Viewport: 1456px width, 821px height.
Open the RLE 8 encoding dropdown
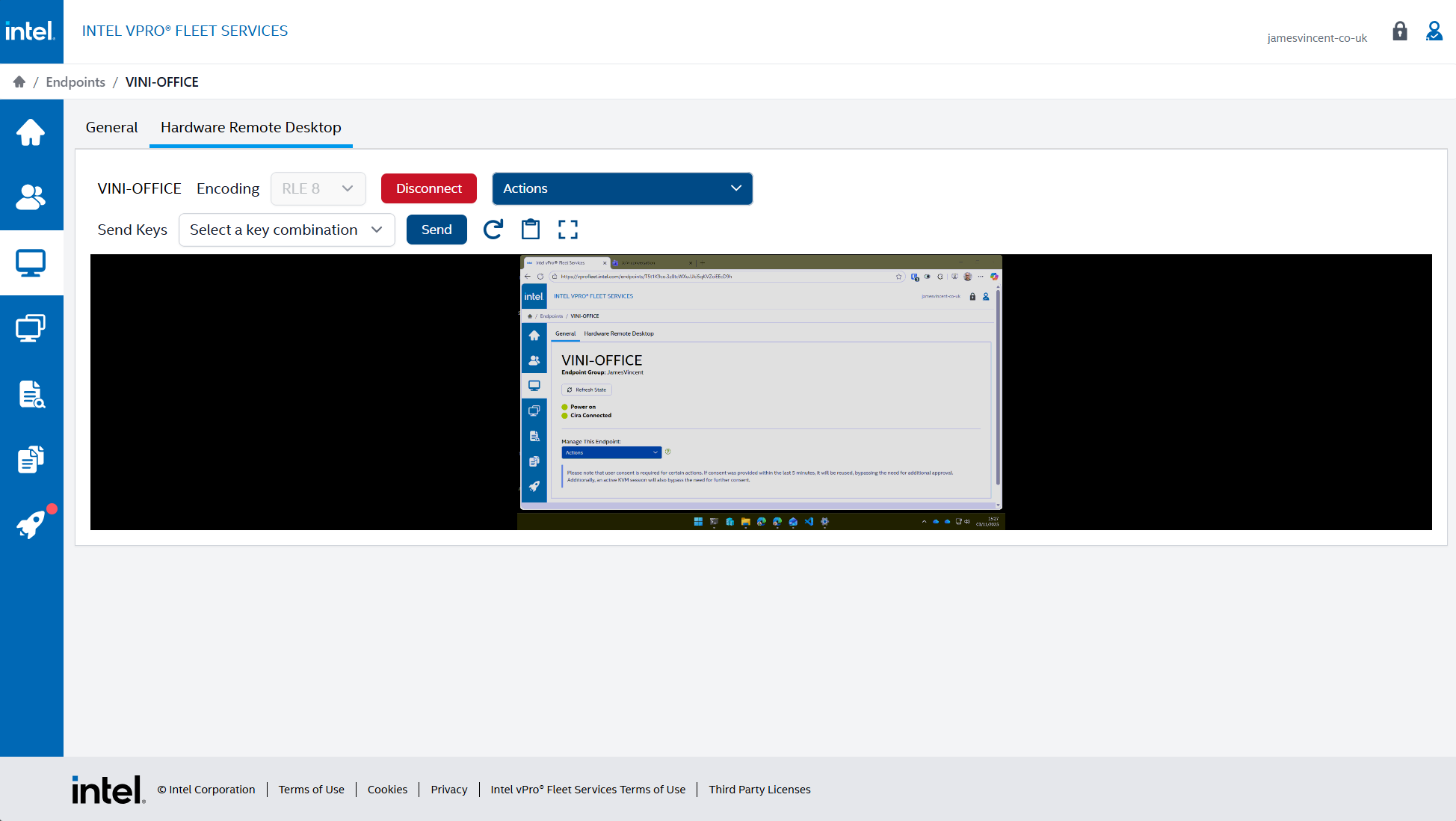click(x=318, y=188)
